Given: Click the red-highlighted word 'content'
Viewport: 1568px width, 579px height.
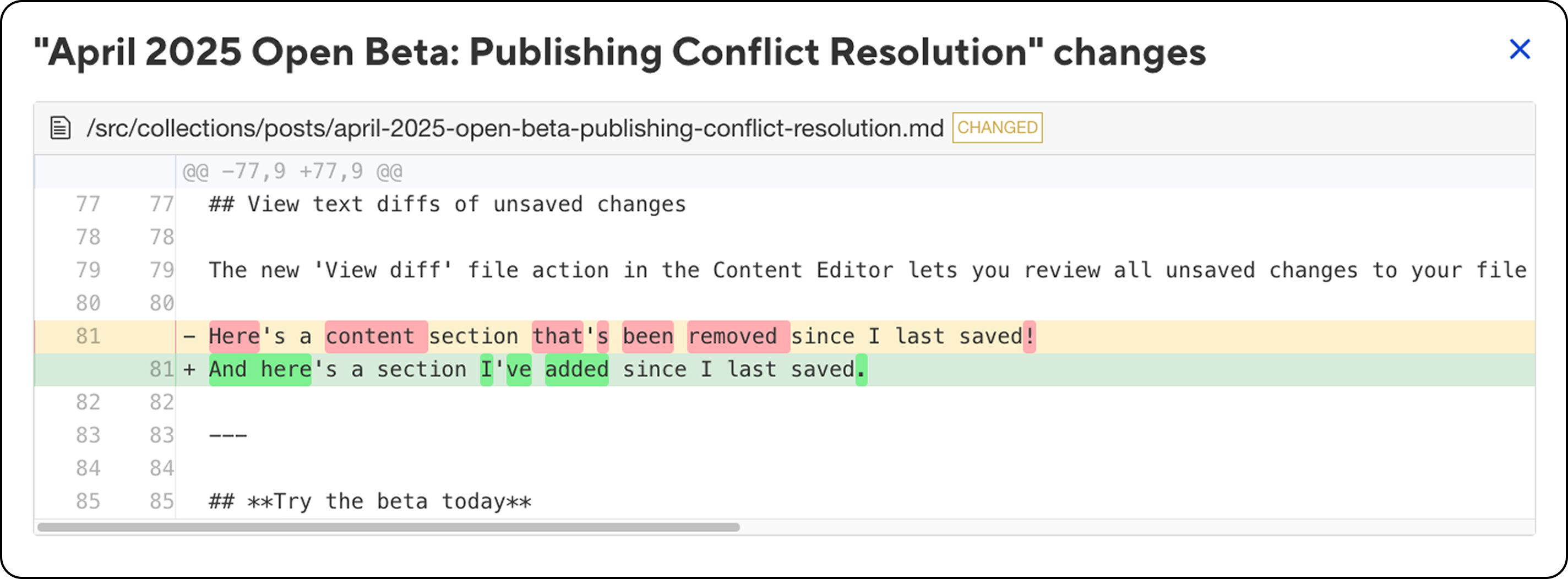Looking at the screenshot, I should click(370, 336).
